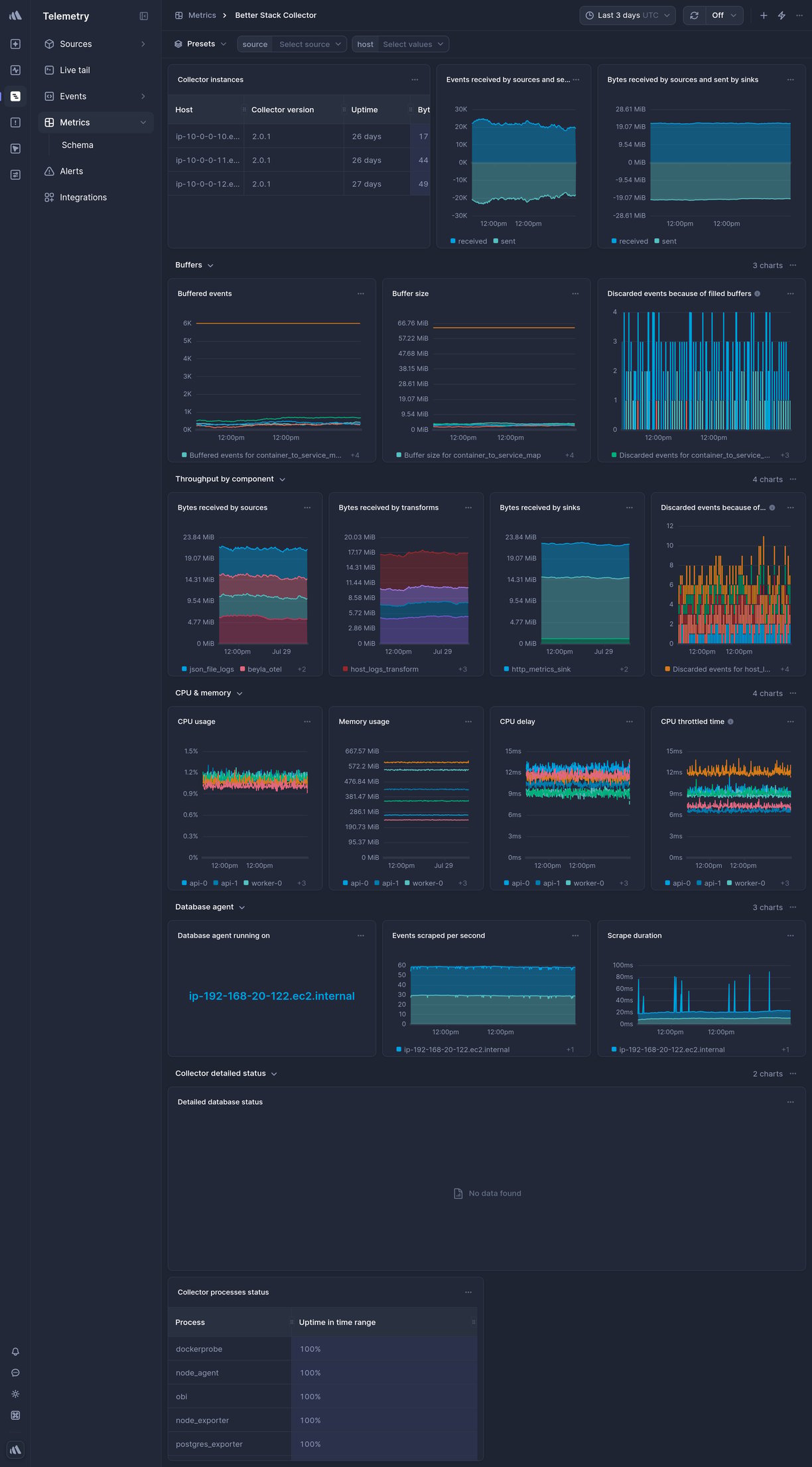Click the lightning bolt icon
The width and height of the screenshot is (812, 1467).
pyautogui.click(x=781, y=15)
